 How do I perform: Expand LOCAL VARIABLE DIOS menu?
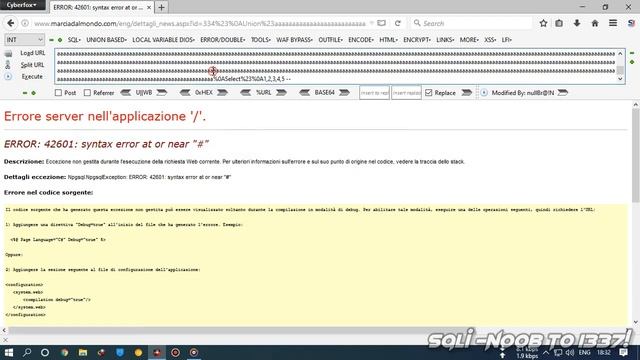pyautogui.click(x=163, y=40)
